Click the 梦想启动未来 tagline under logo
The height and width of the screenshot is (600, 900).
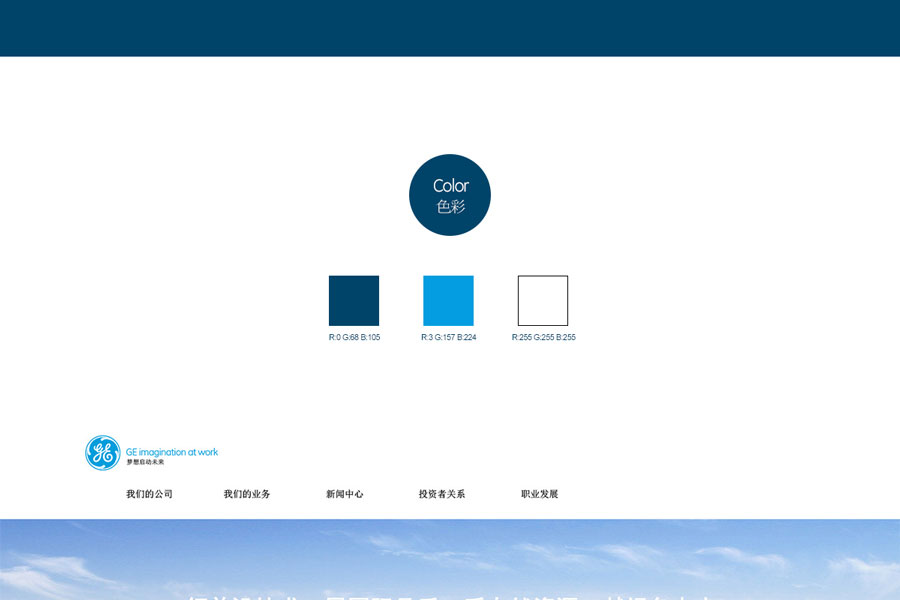pos(145,462)
